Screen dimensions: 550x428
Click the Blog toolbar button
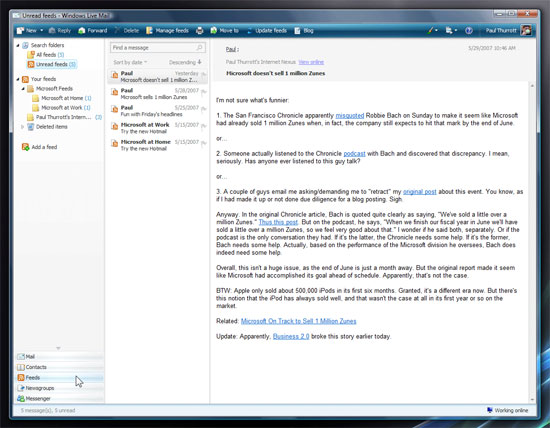tap(304, 31)
